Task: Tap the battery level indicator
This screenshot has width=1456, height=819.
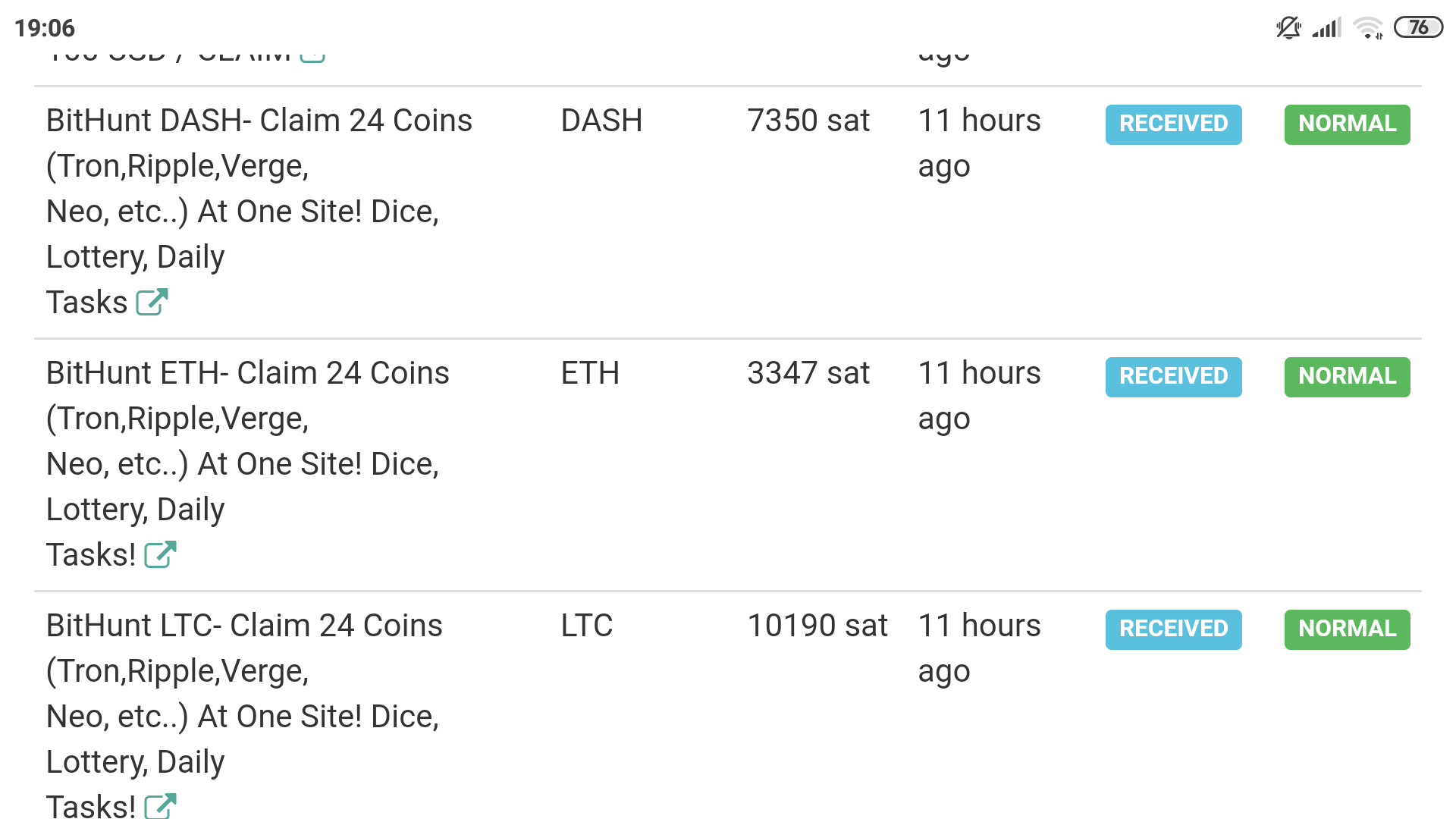Action: (1418, 28)
